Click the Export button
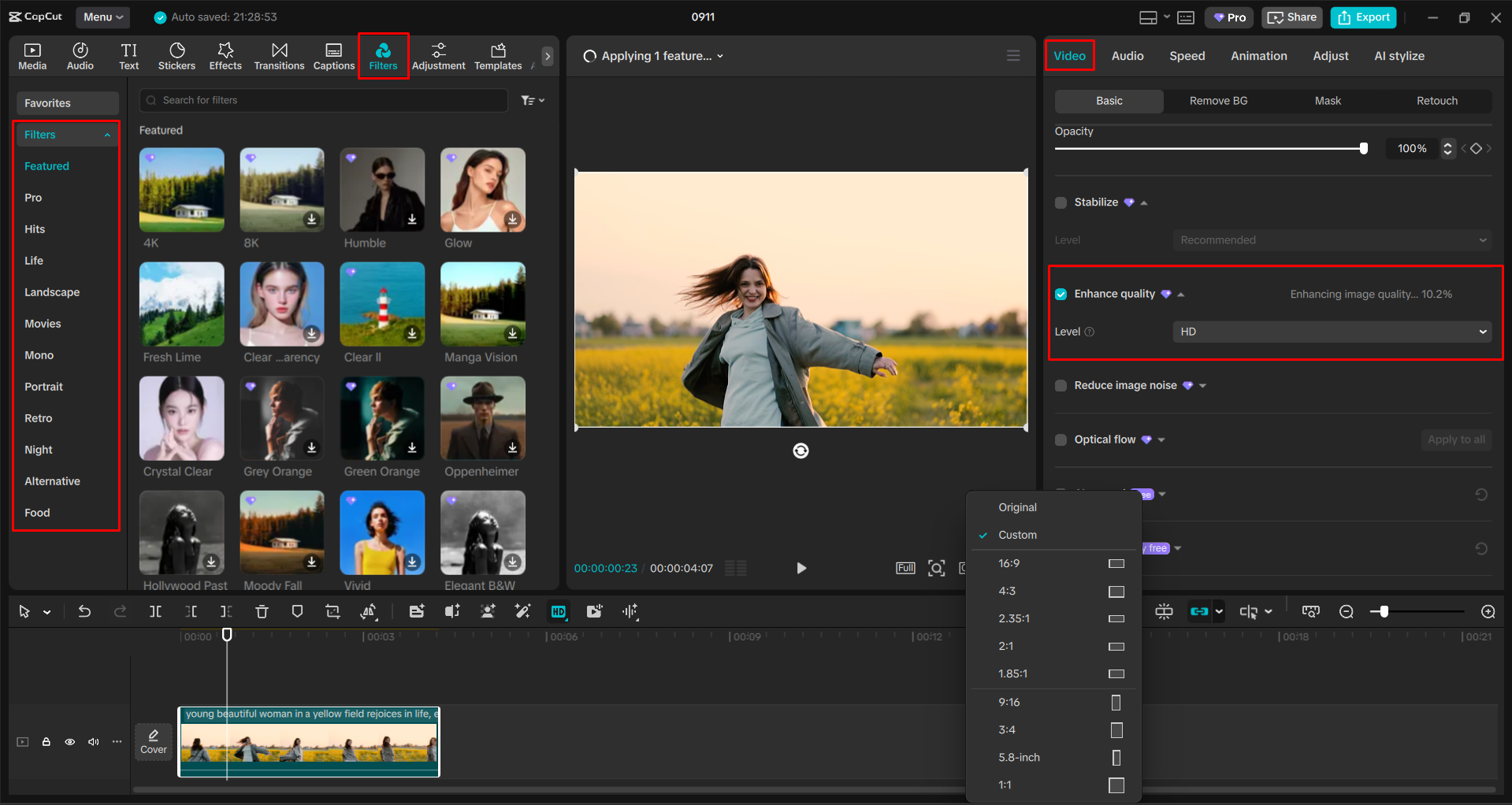 click(1362, 17)
